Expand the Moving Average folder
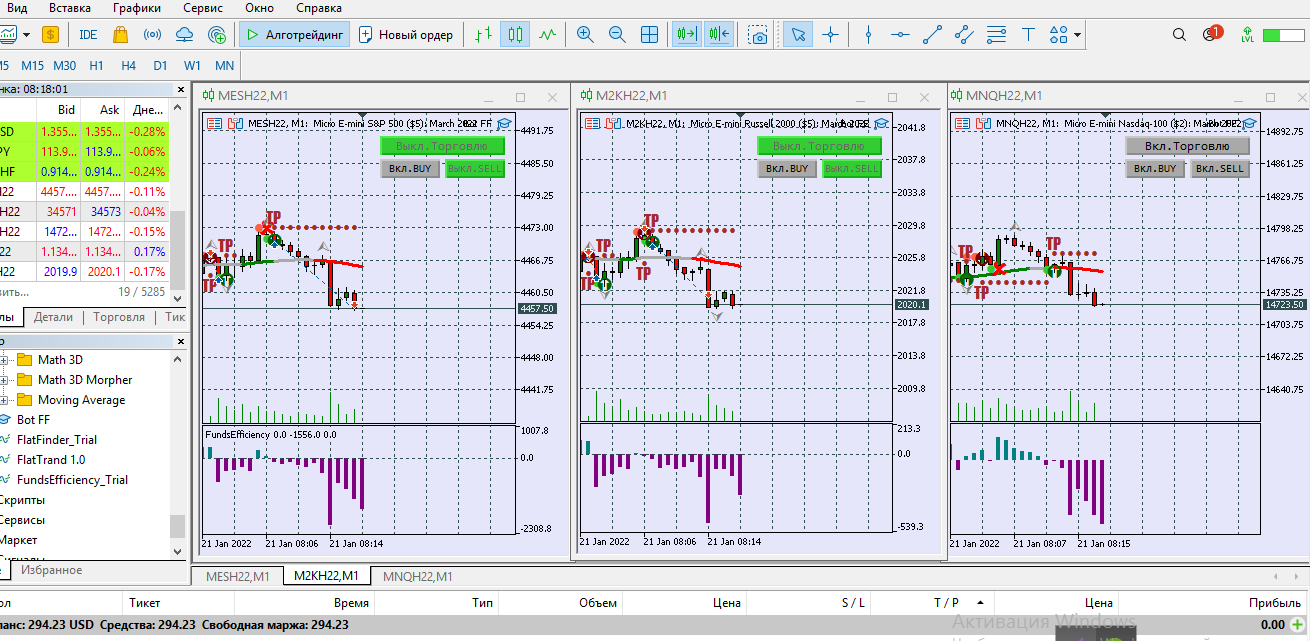Viewport: 1310px width, 641px height. click(x=4, y=400)
